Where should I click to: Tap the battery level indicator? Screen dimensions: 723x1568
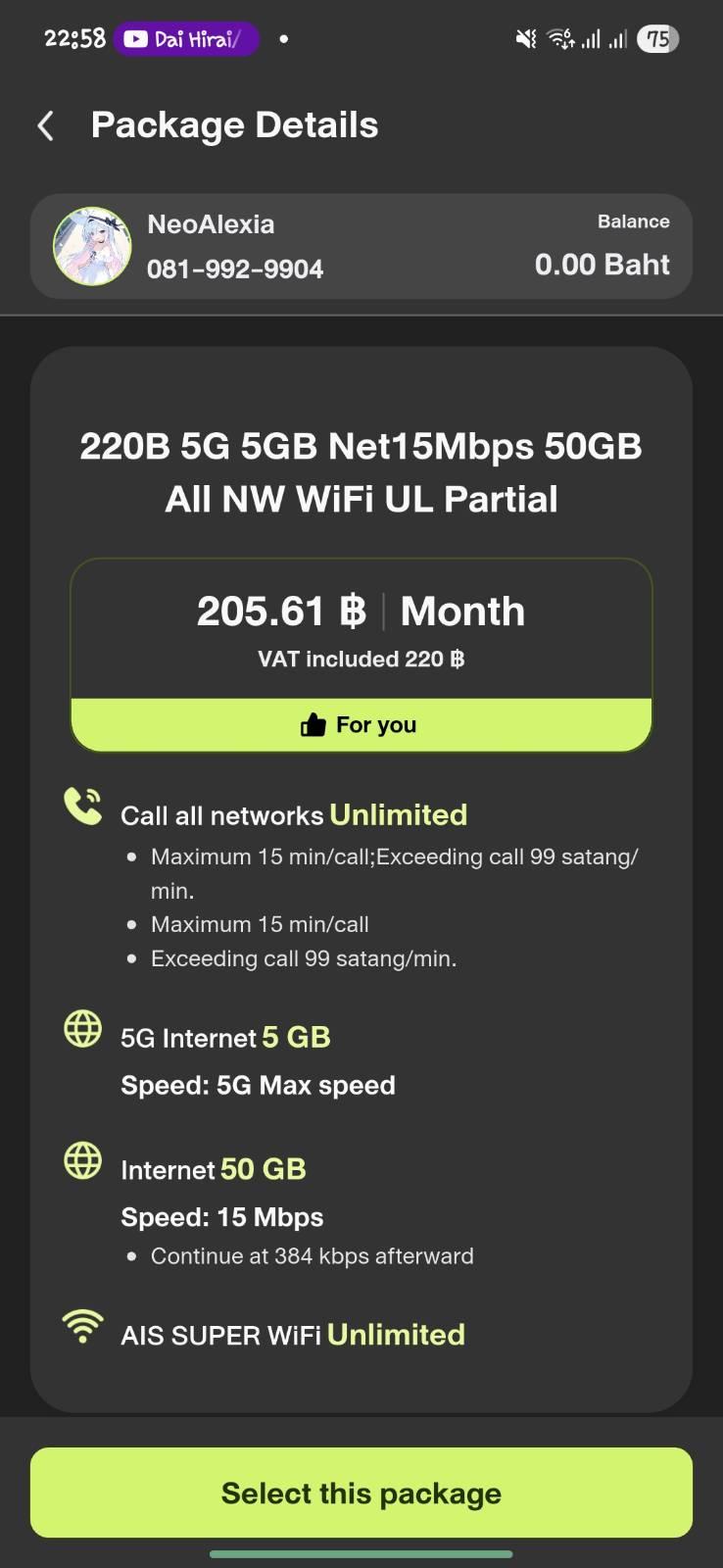657,39
